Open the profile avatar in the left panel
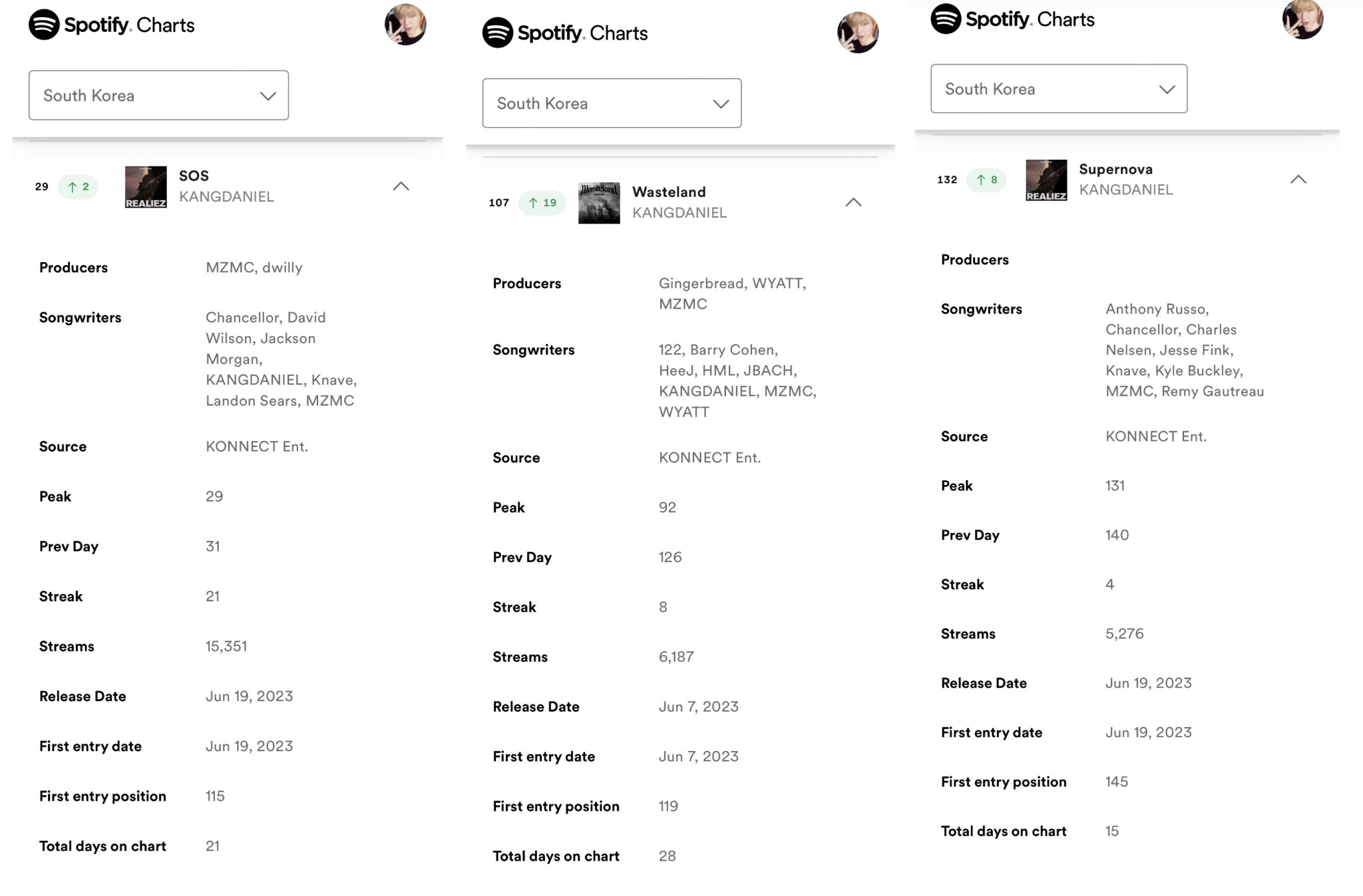 (x=405, y=25)
